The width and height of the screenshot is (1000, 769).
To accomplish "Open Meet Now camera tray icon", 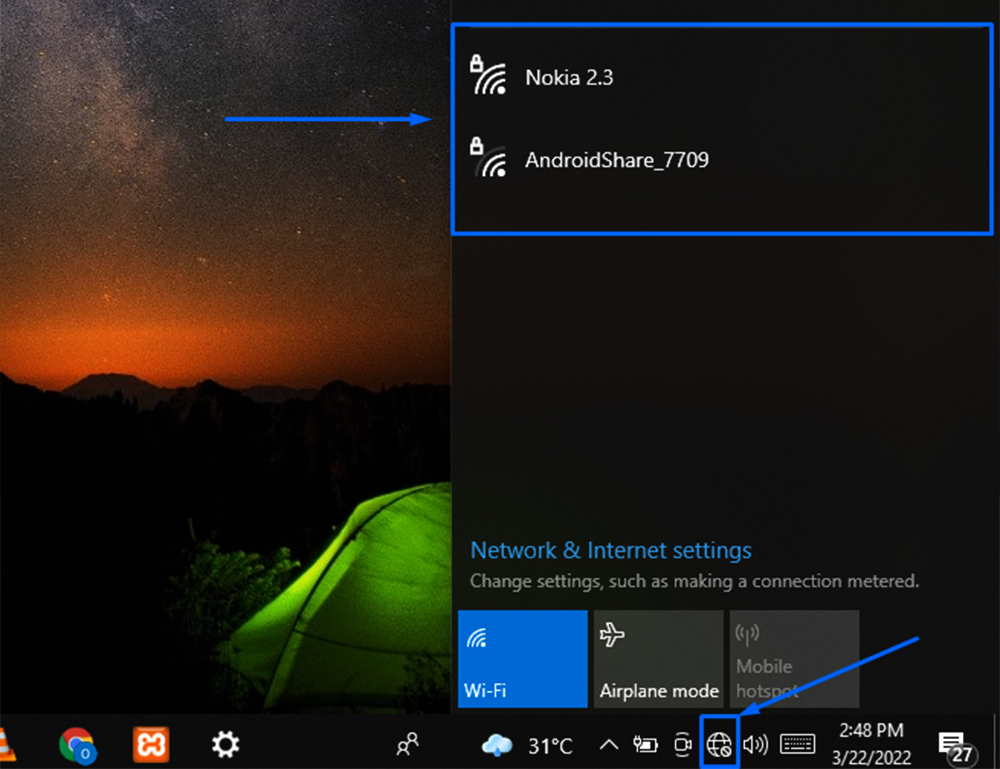I will pos(683,744).
